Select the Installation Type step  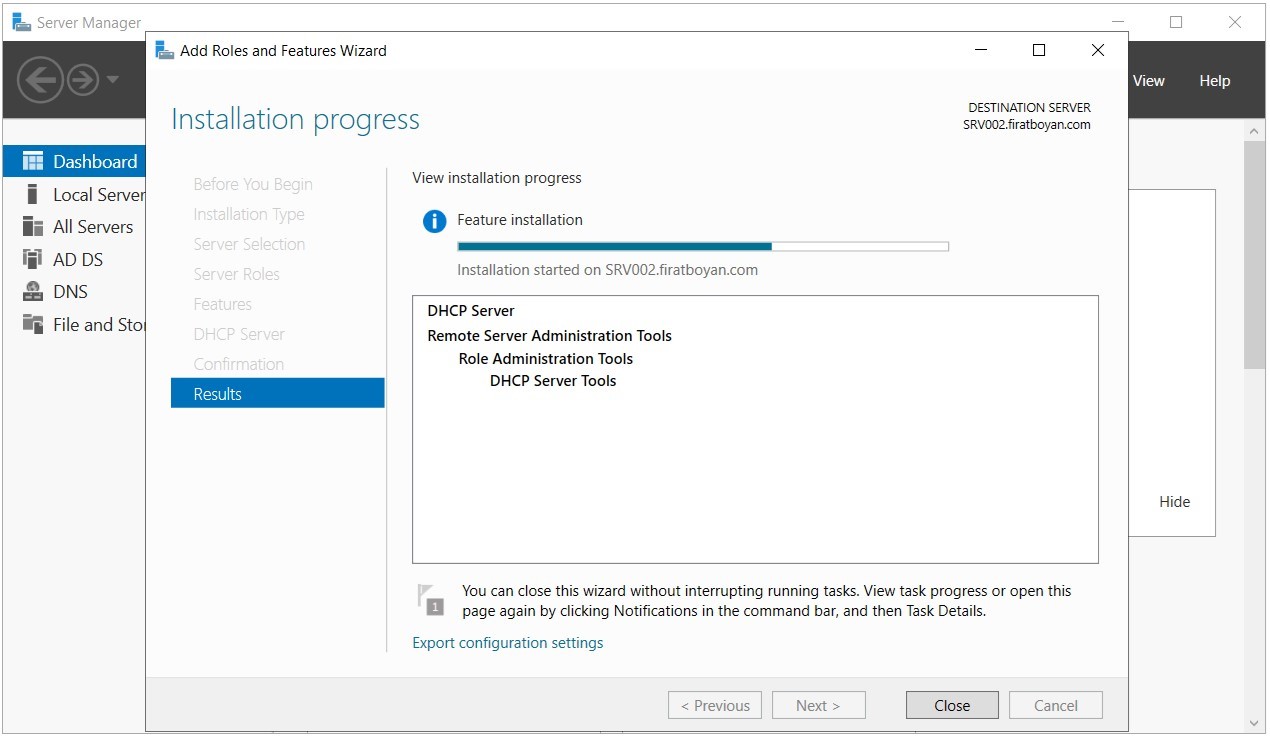[x=249, y=214]
